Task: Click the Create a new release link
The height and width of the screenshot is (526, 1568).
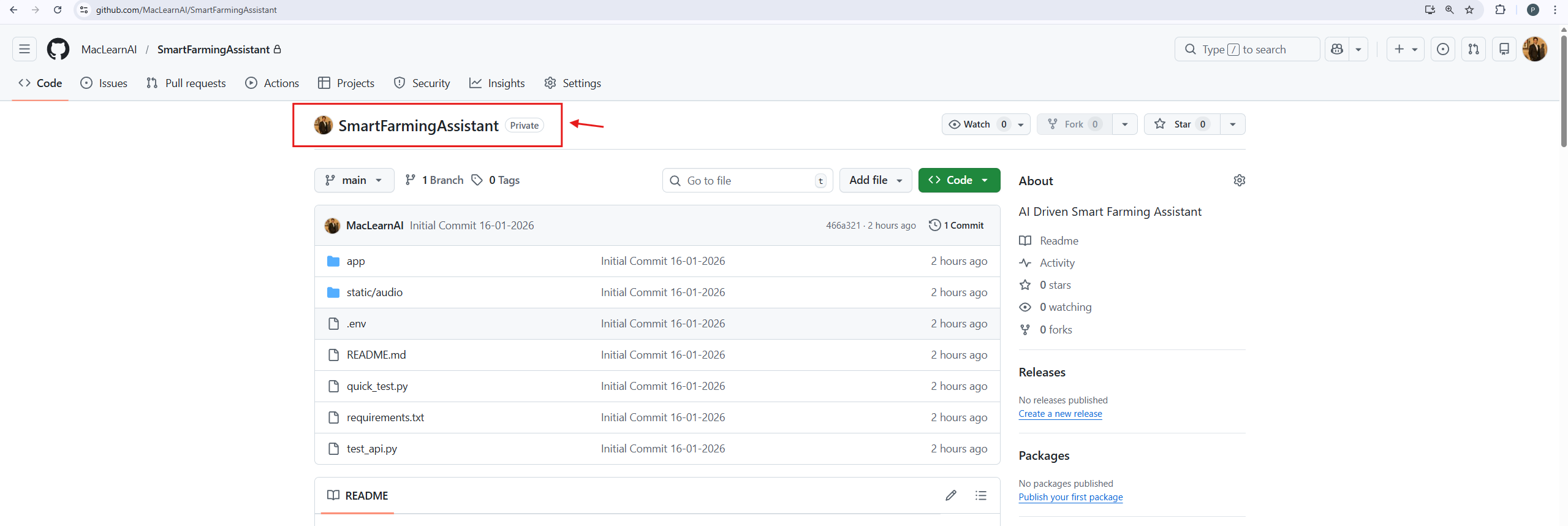Action: coord(1059,414)
